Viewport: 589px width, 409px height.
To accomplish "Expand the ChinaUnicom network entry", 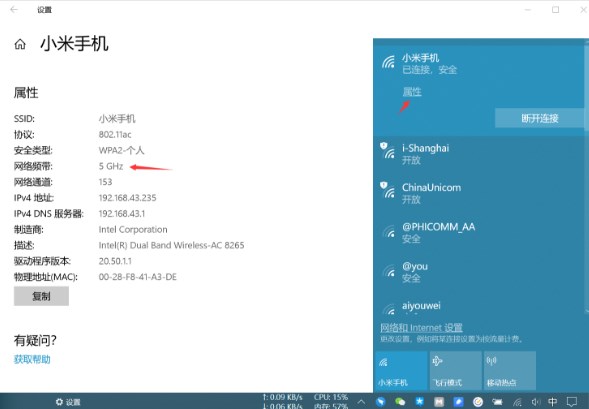I will 479,193.
